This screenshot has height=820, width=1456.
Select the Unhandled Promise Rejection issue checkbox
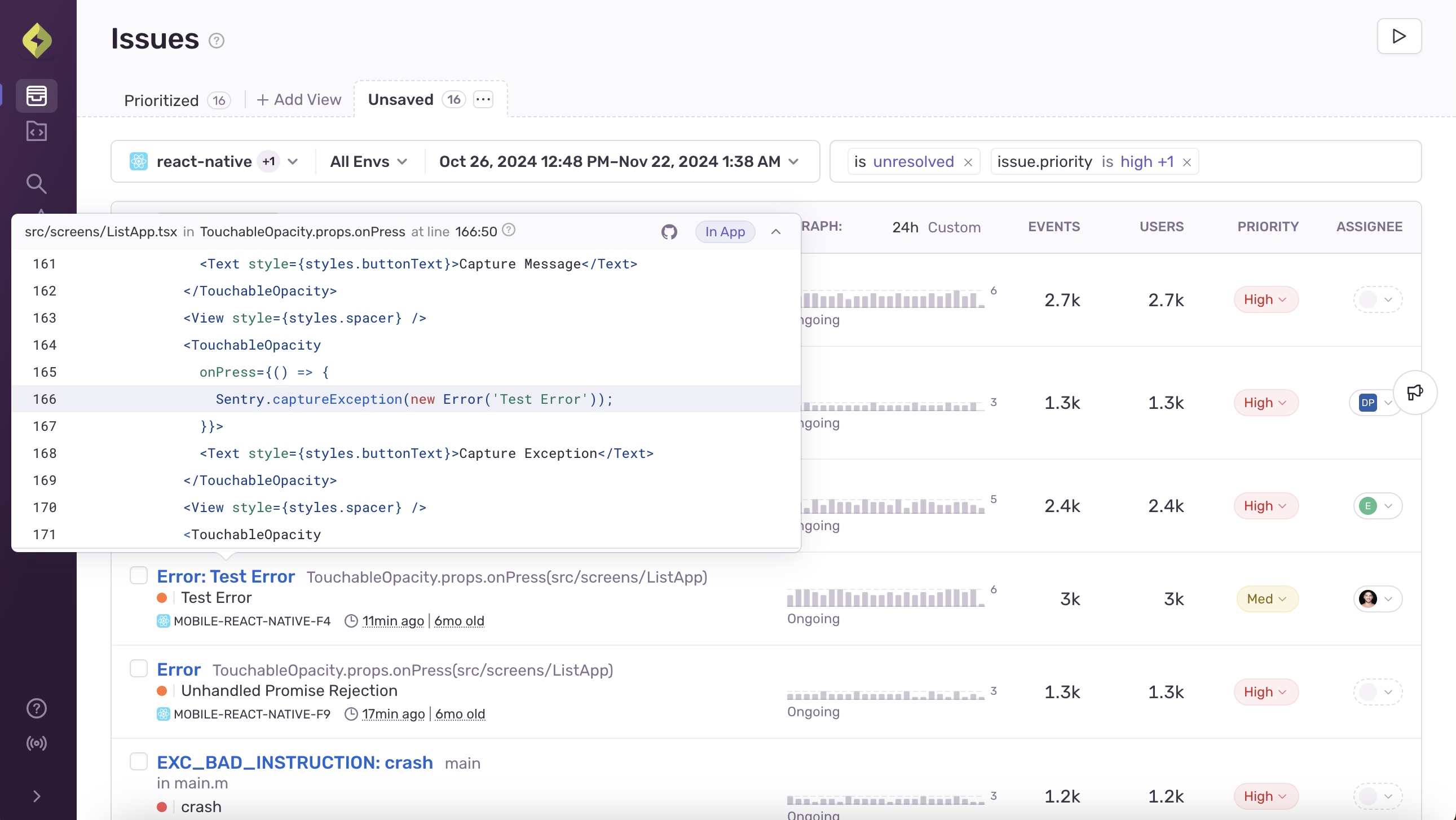point(139,668)
